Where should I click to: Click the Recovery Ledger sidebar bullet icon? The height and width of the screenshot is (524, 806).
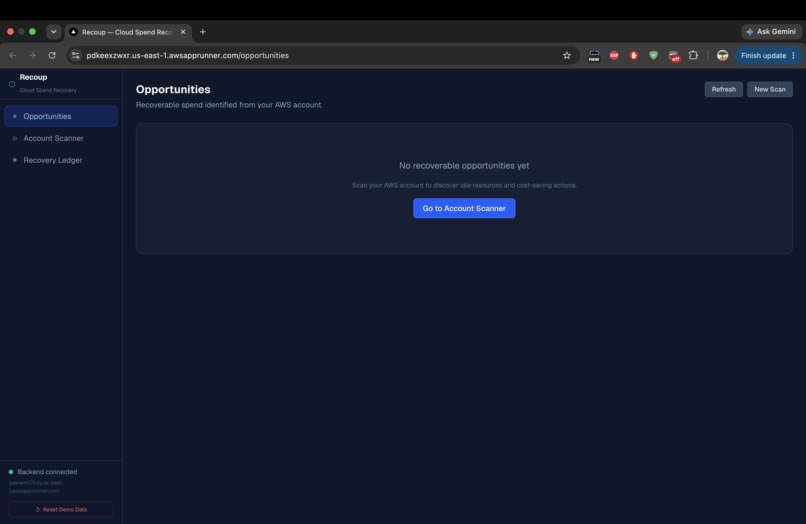click(x=14, y=160)
